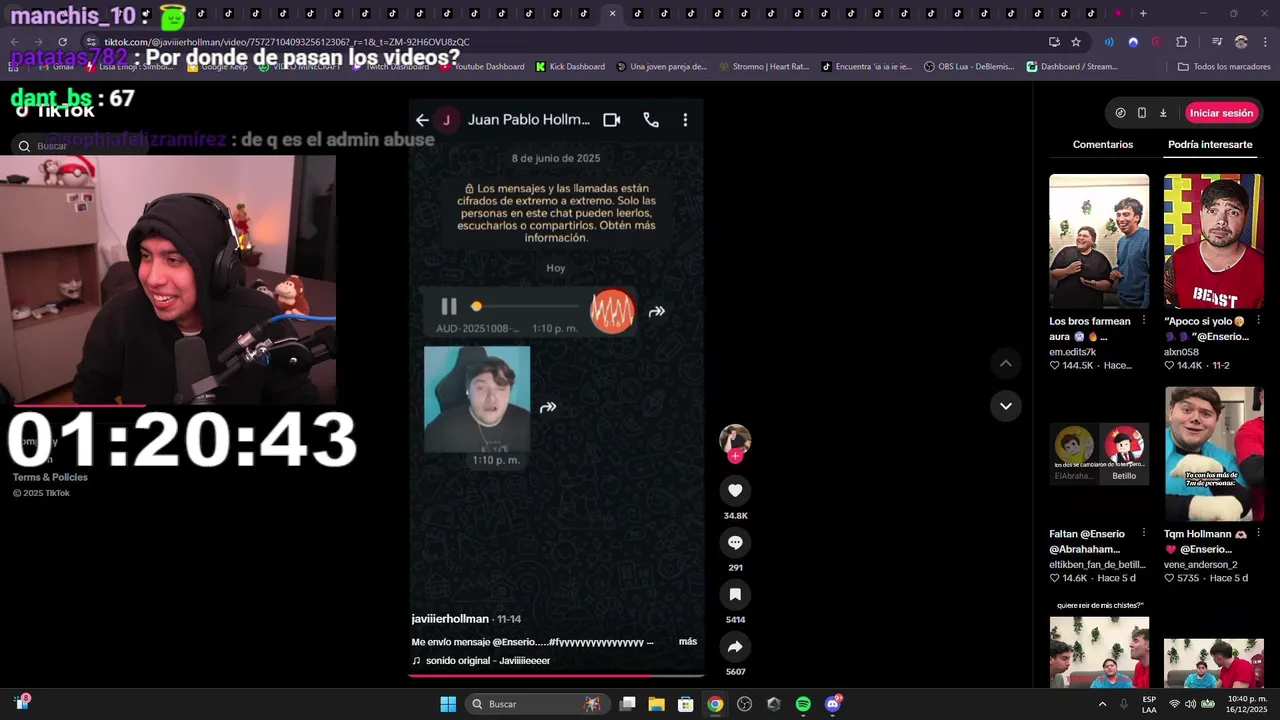The width and height of the screenshot is (1280, 720).
Task: Open Youtube Dashboard bookmark
Action: pos(483,67)
